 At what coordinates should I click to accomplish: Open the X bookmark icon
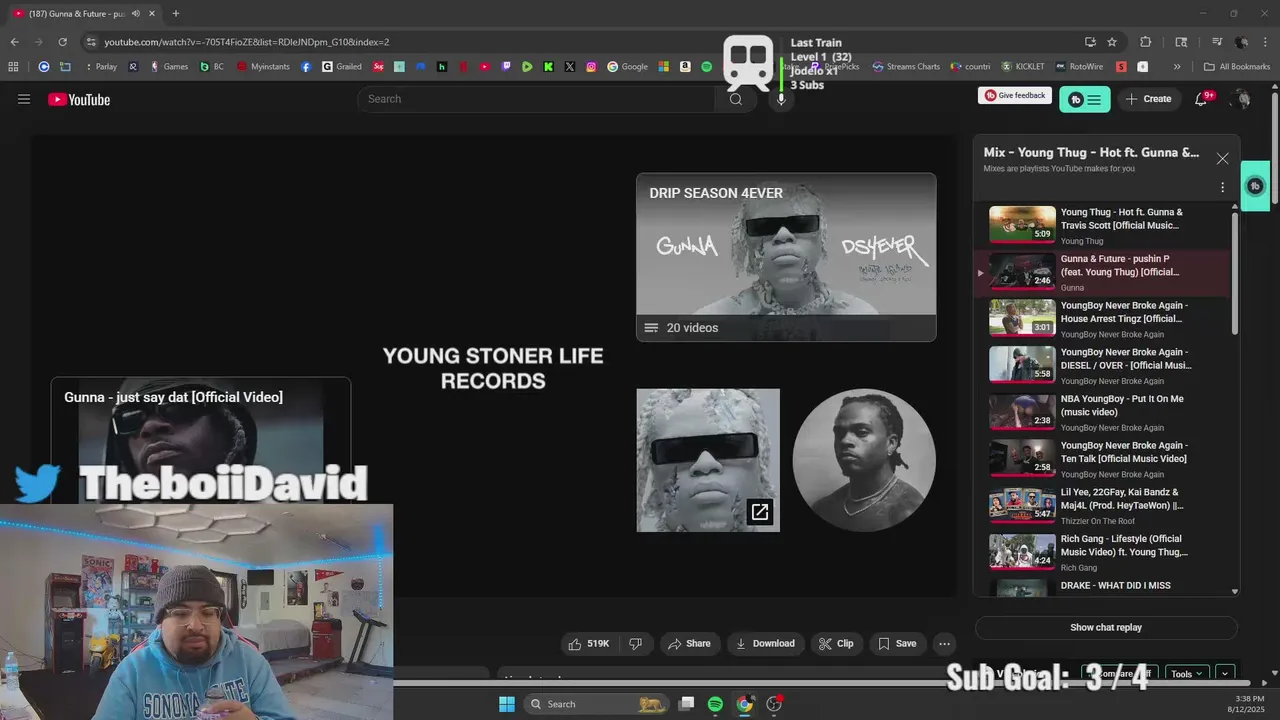[x=569, y=67]
